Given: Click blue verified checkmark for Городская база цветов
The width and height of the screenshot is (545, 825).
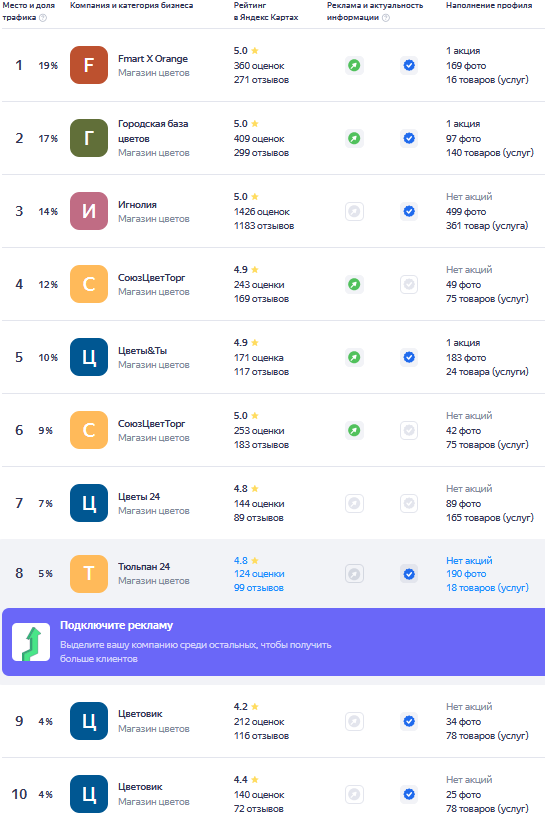Looking at the screenshot, I should click(409, 138).
